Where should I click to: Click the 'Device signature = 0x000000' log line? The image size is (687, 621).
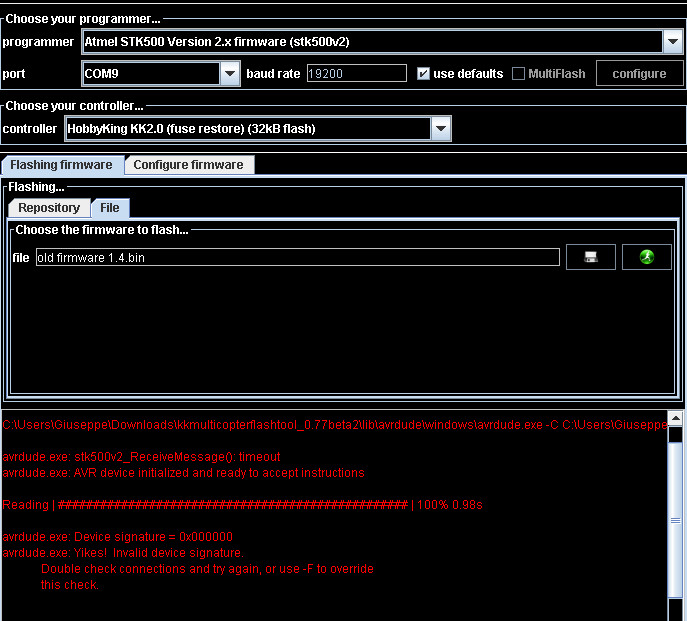click(117, 537)
